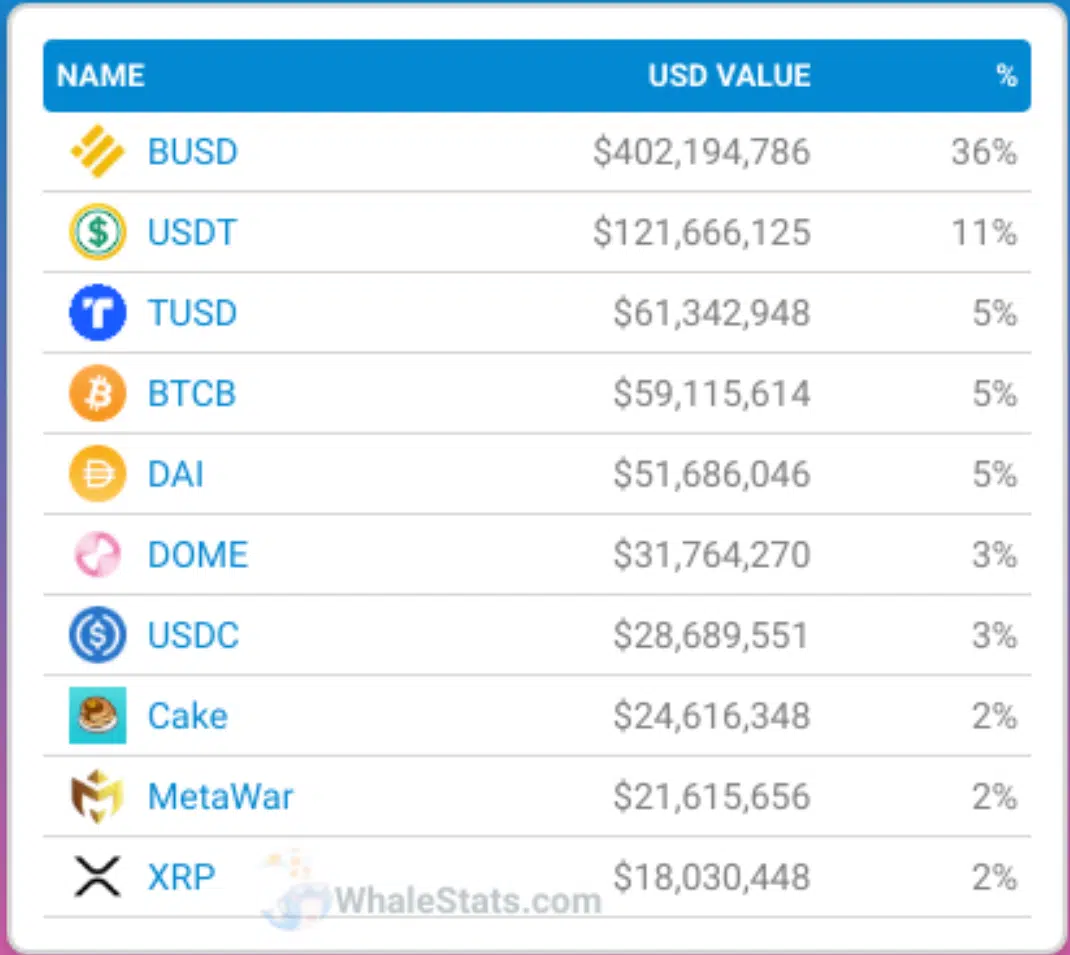The height and width of the screenshot is (955, 1070).
Task: Open the XRP token link
Action: pos(181,877)
